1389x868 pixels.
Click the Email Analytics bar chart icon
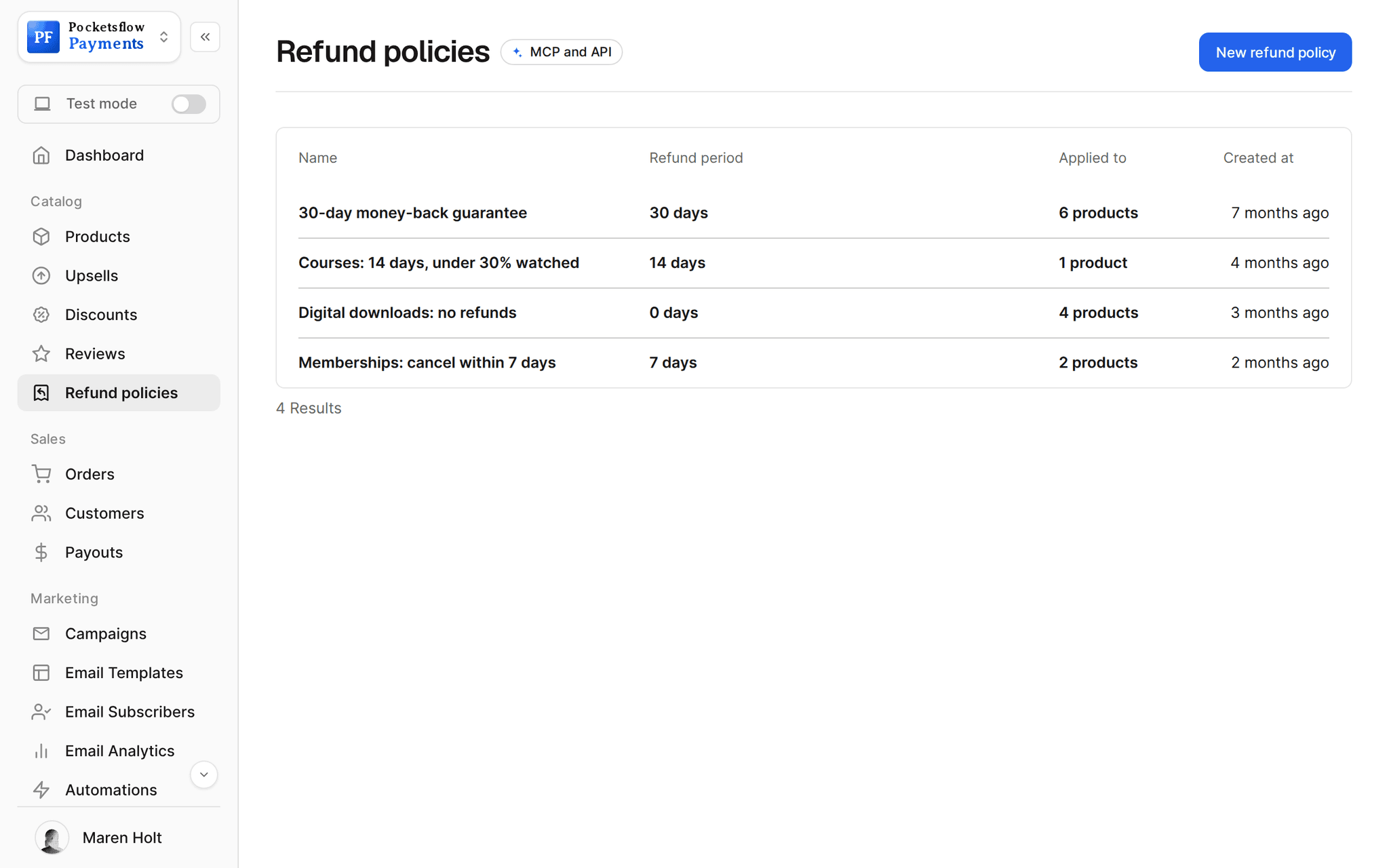click(41, 751)
